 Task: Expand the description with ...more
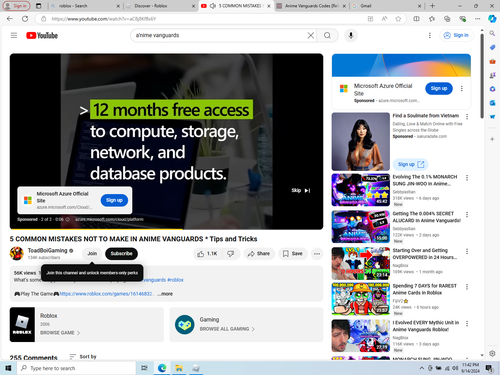[165, 294]
